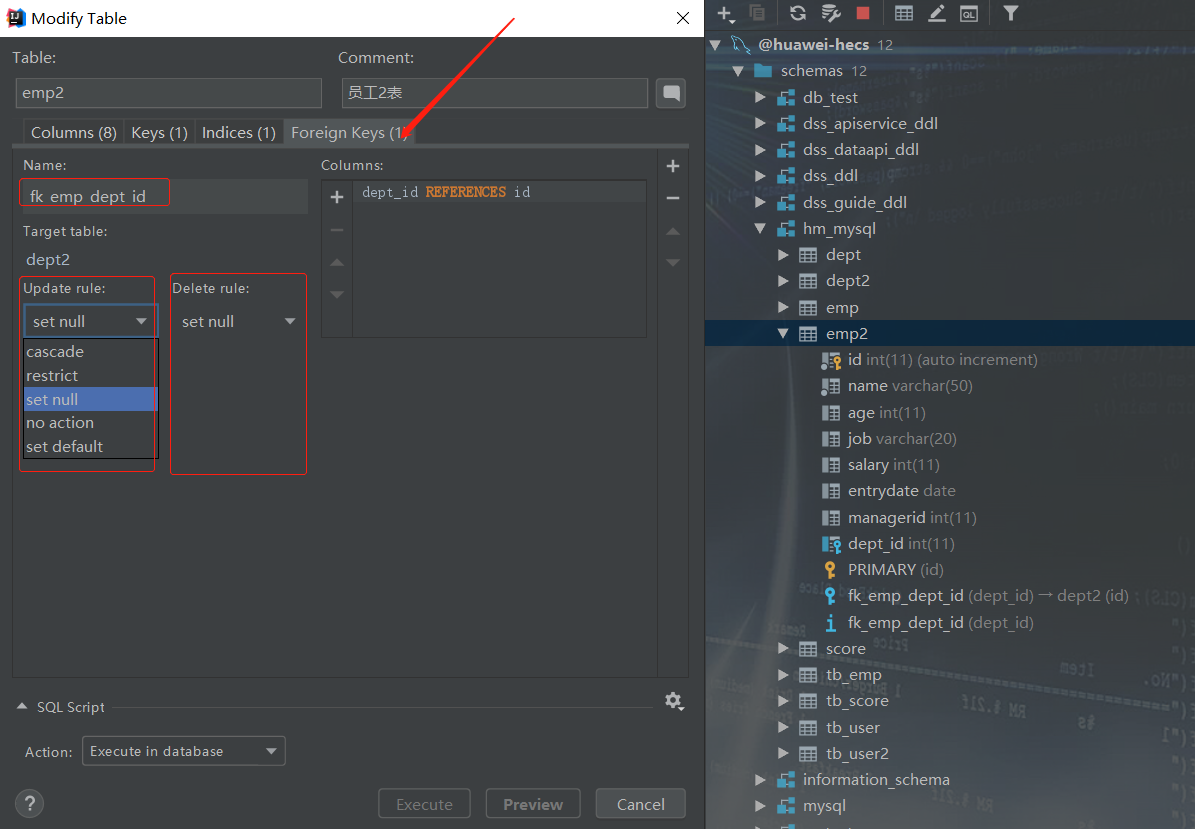The width and height of the screenshot is (1195, 829).
Task: Close the Modify Table dialog
Action: pyautogui.click(x=683, y=18)
